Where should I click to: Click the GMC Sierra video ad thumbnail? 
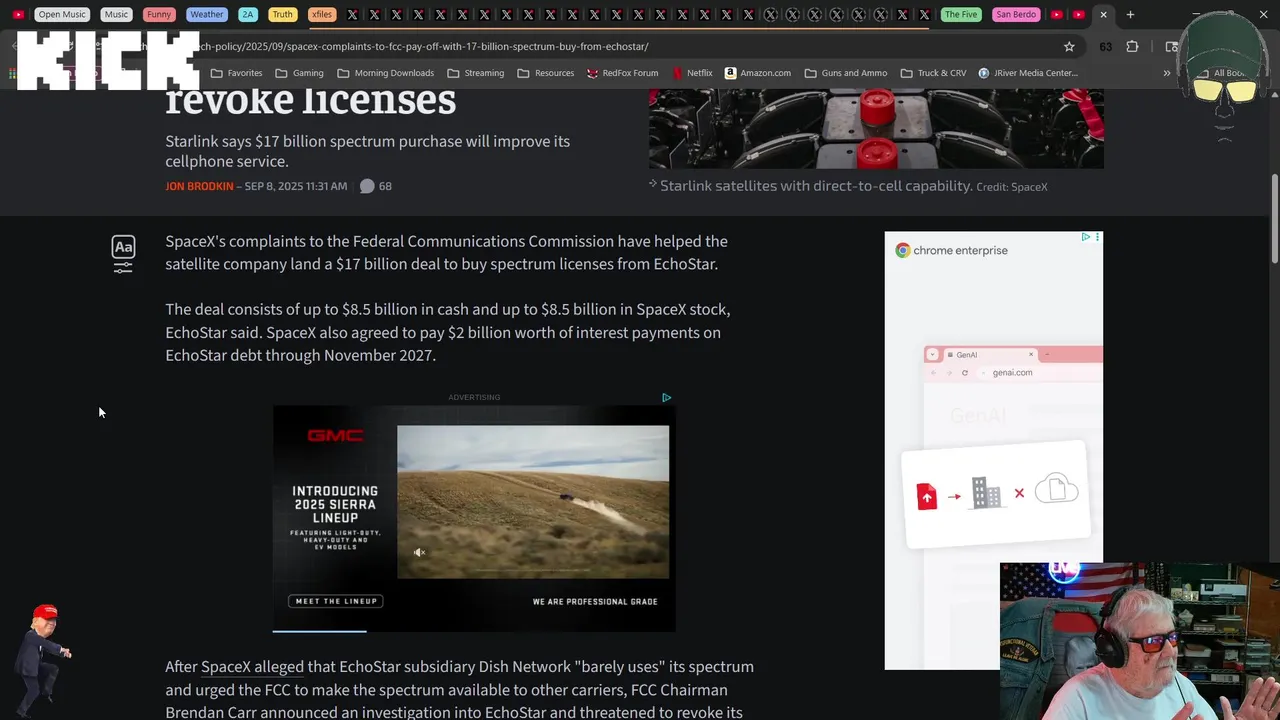tap(533, 502)
